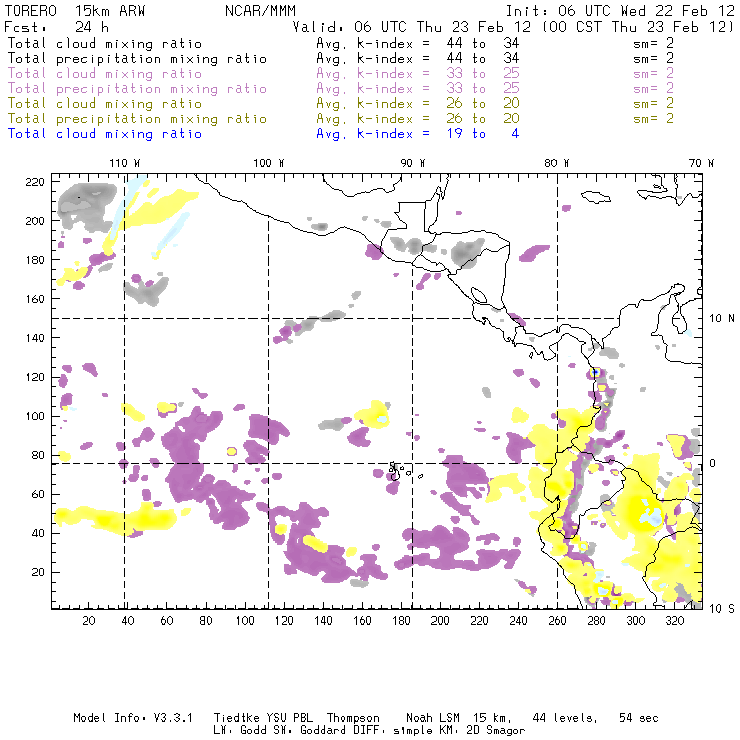Click the '10 N' latitude label
740x740 pixels.
(722, 319)
